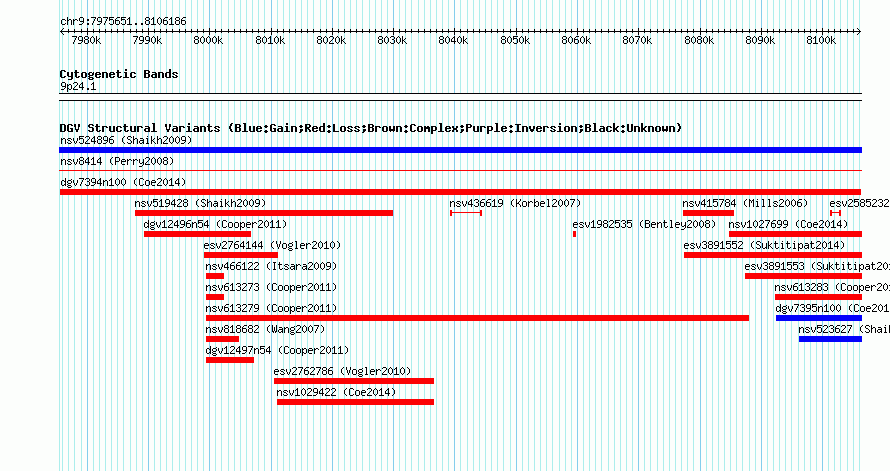The height and width of the screenshot is (471, 890).
Task: Open the esv2585232 variant label
Action: pyautogui.click(x=859, y=203)
